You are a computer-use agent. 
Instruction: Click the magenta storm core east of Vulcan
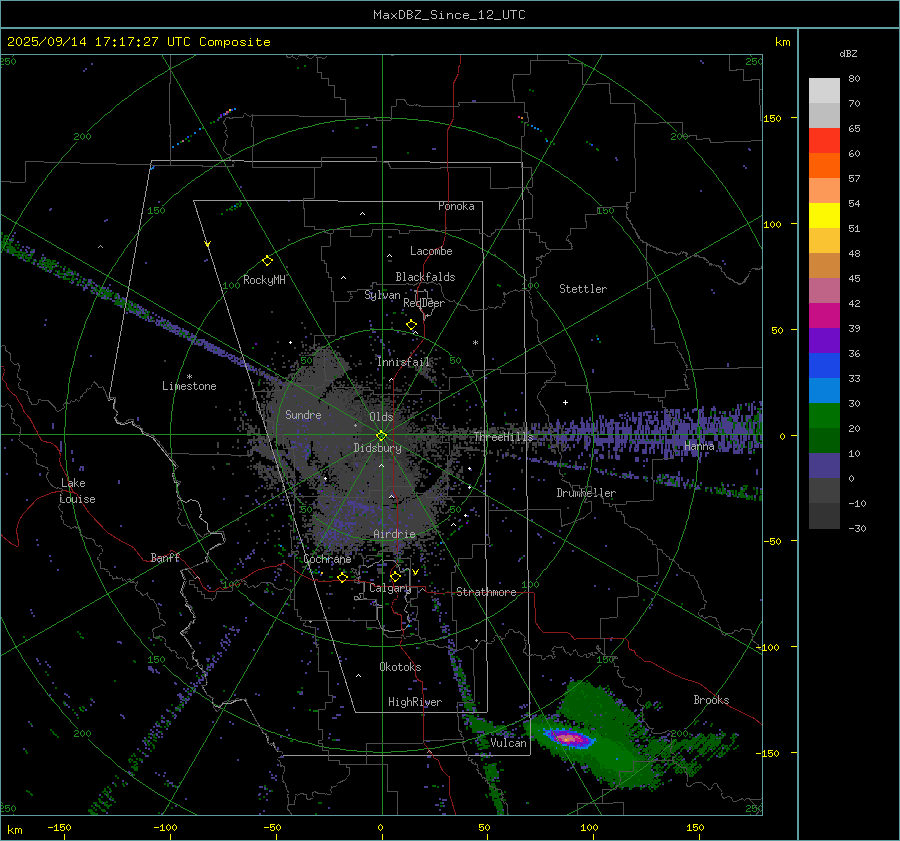pos(568,738)
